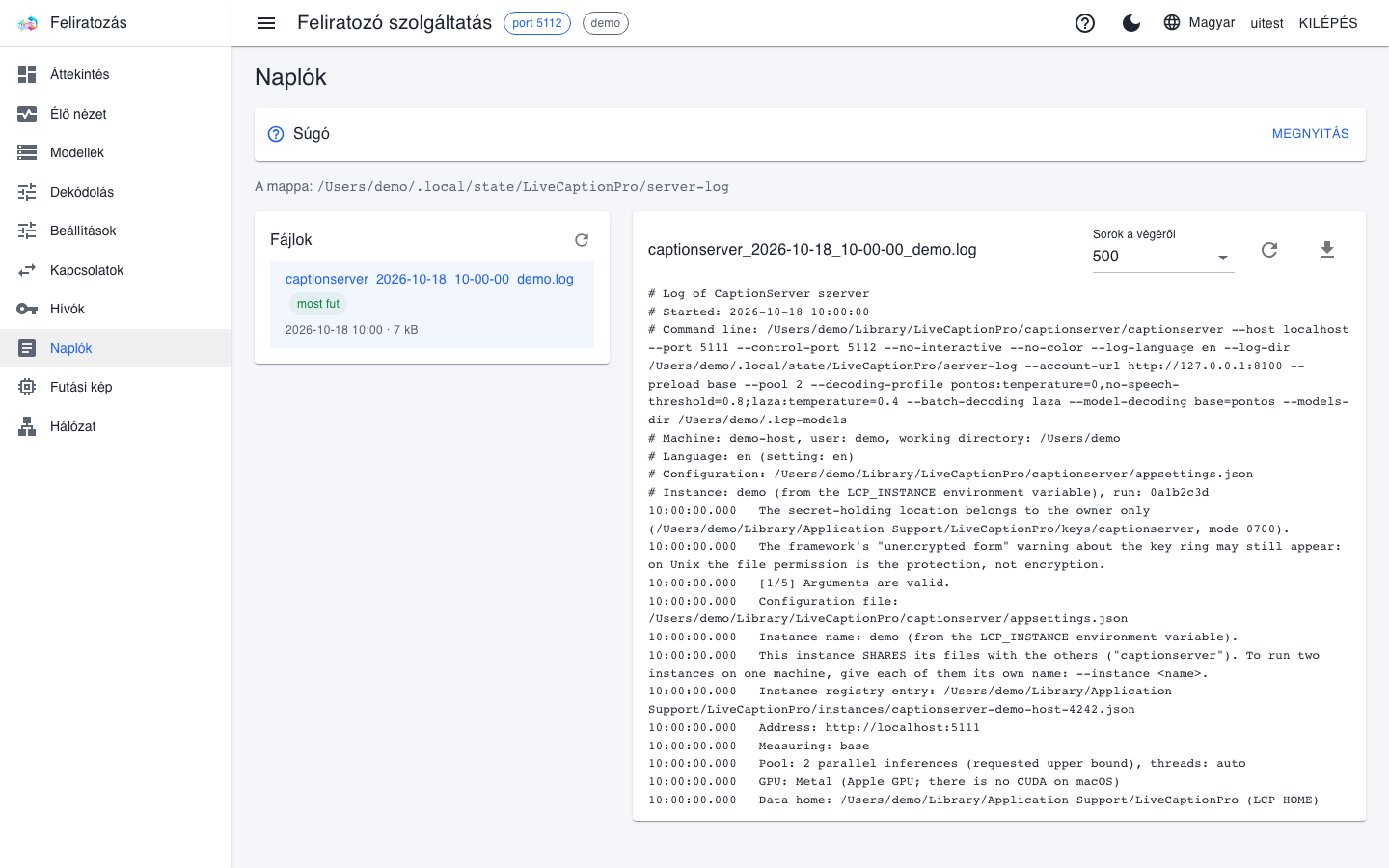Viewport: 1389px width, 868px height.
Task: Click the help question mark icon in header
Action: pyautogui.click(x=1085, y=23)
